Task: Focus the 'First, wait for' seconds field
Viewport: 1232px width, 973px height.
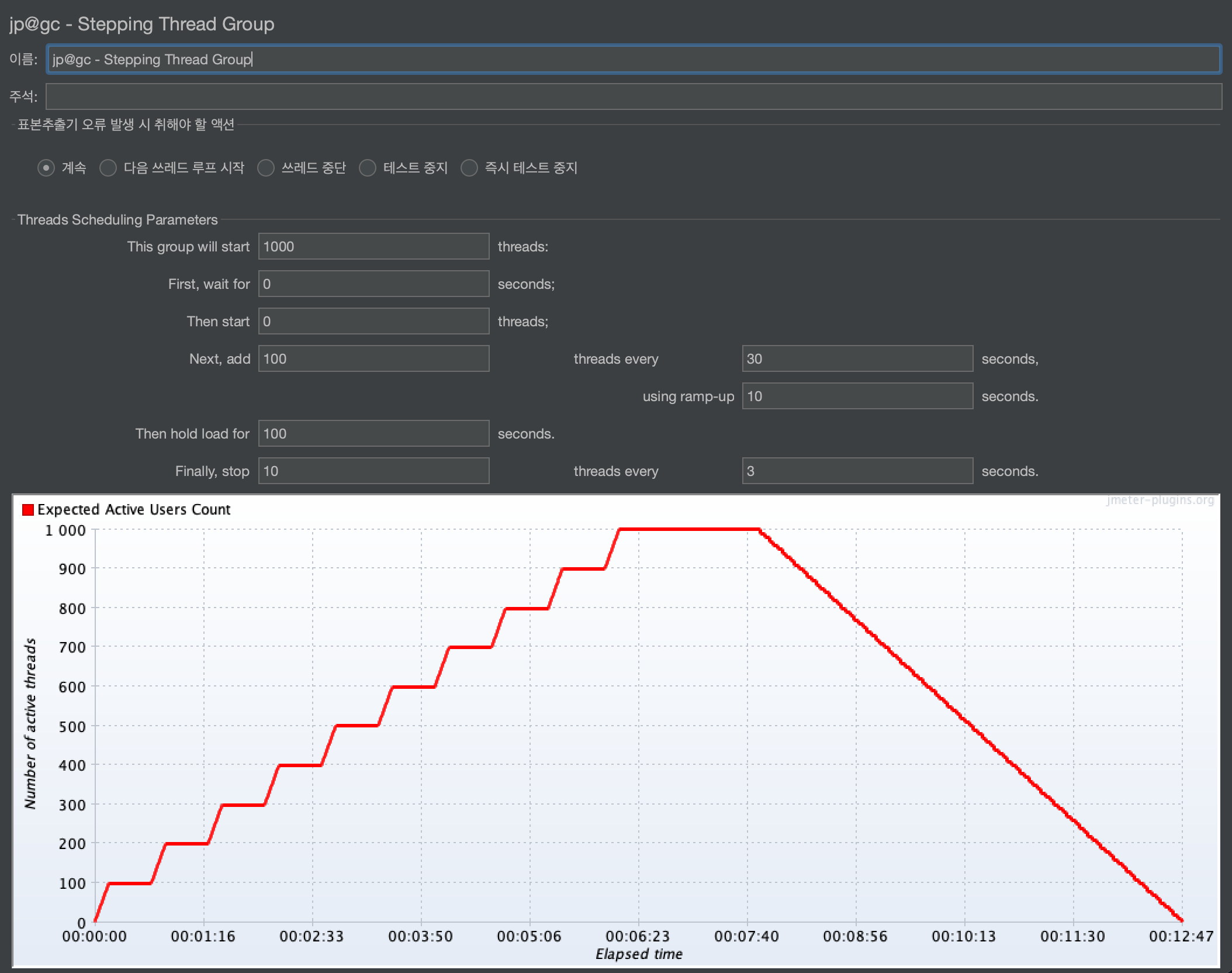Action: click(x=373, y=284)
